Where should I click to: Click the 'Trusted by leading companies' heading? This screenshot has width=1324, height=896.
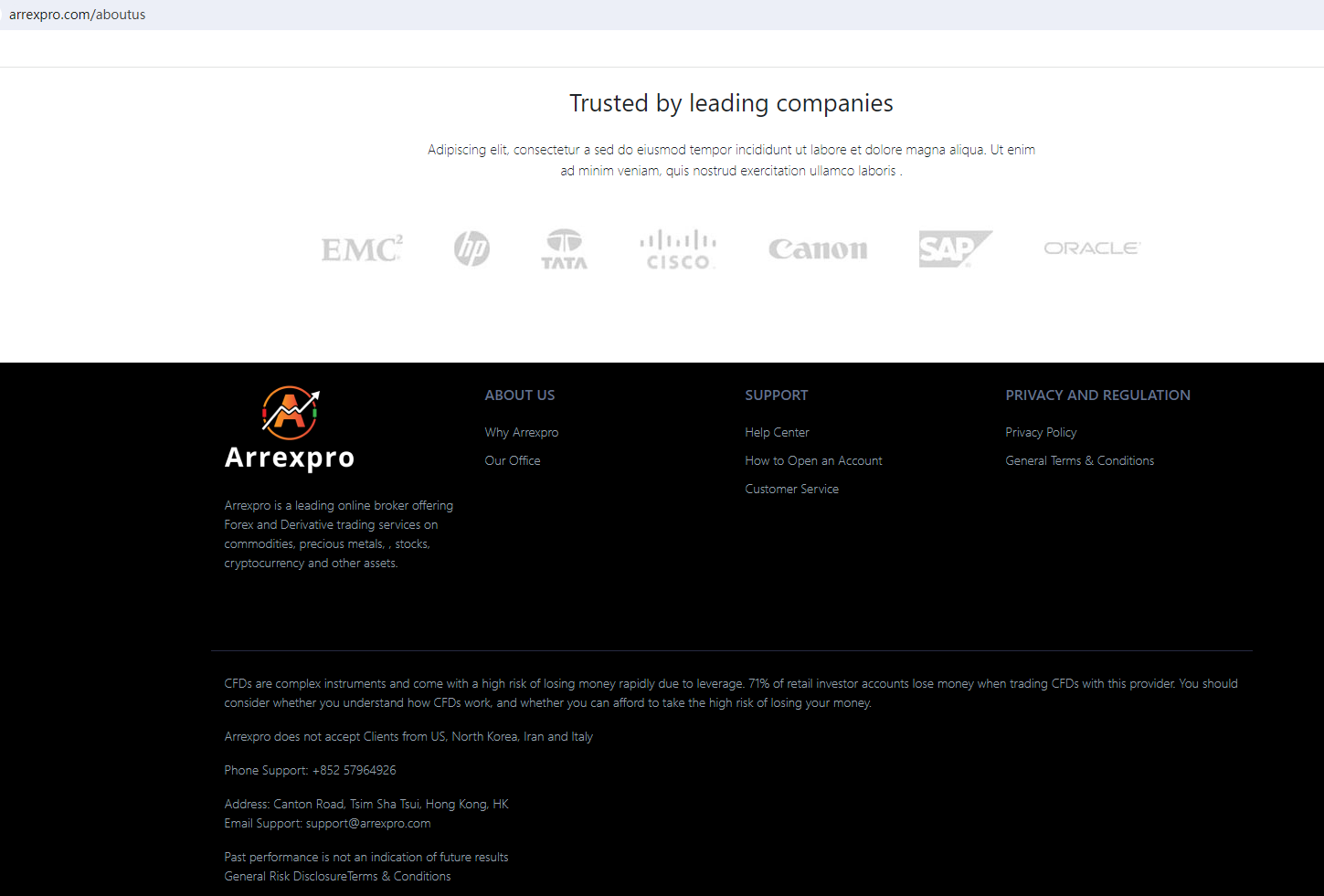pyautogui.click(x=732, y=103)
